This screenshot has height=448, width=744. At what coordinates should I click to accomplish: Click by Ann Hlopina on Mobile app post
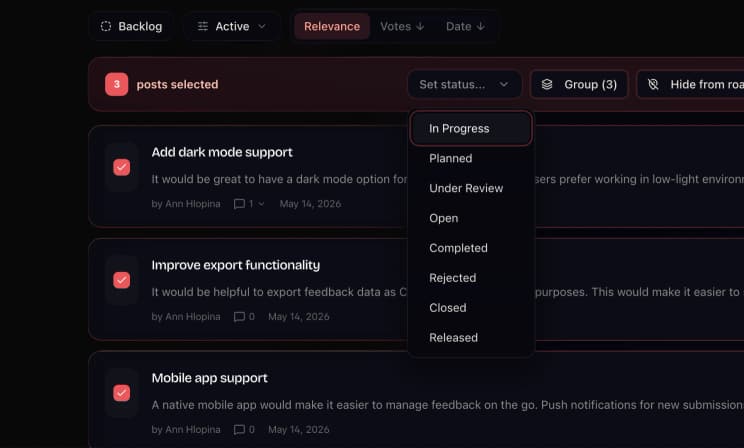pos(186,430)
